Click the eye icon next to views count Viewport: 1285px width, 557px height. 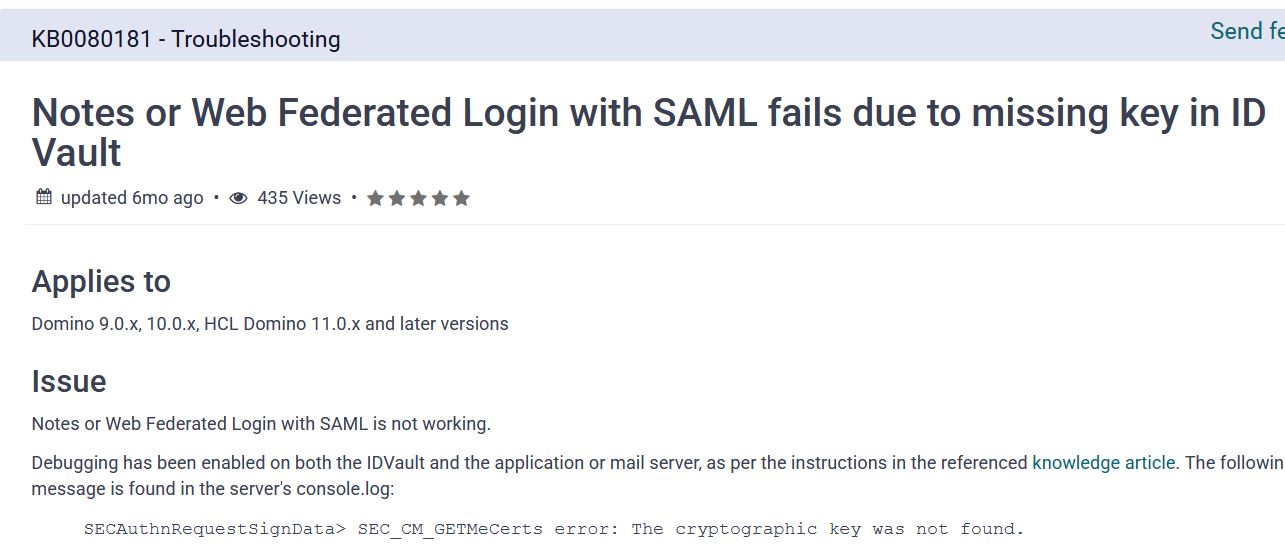[x=238, y=198]
